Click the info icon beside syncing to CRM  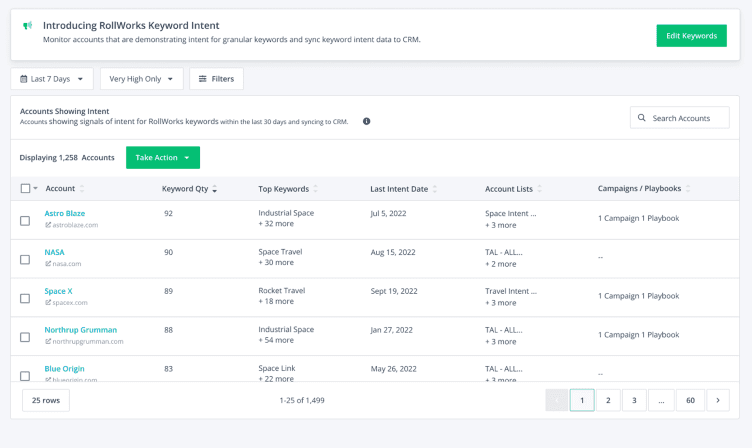tap(366, 121)
